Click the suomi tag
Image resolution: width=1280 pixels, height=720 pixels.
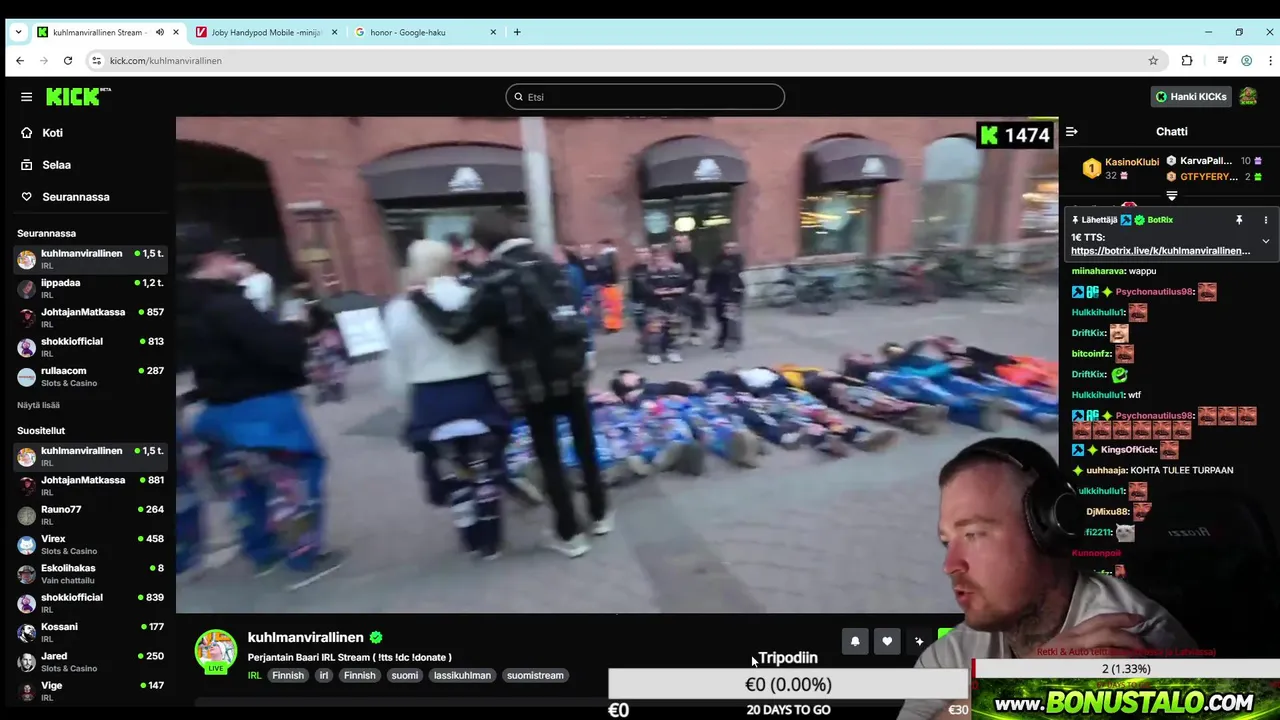coord(405,675)
